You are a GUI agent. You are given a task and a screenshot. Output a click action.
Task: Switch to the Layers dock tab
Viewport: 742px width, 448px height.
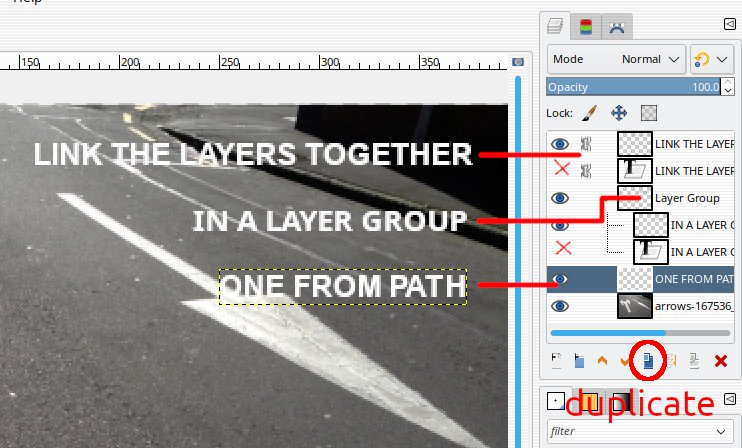(x=555, y=26)
